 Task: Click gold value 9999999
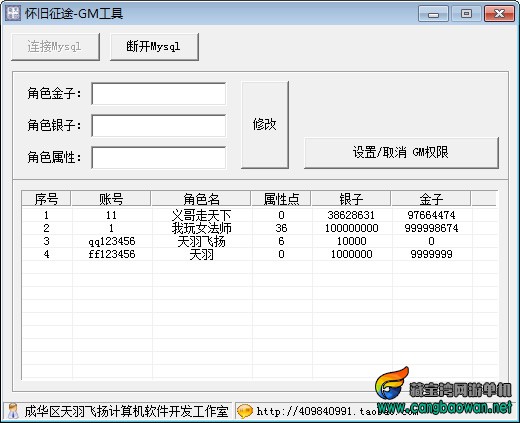tap(431, 254)
